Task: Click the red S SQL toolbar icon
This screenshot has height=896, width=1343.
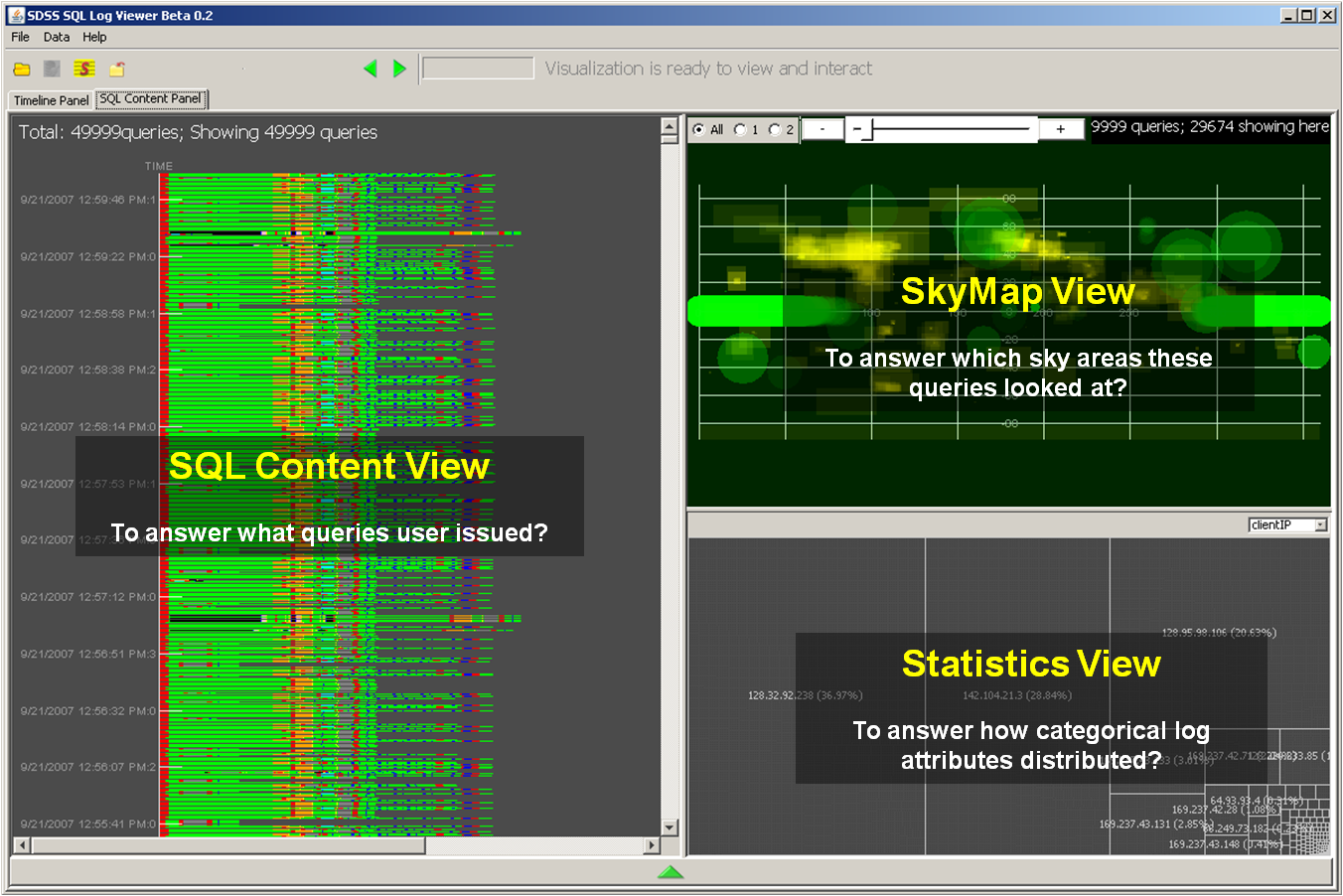Action: coord(84,69)
